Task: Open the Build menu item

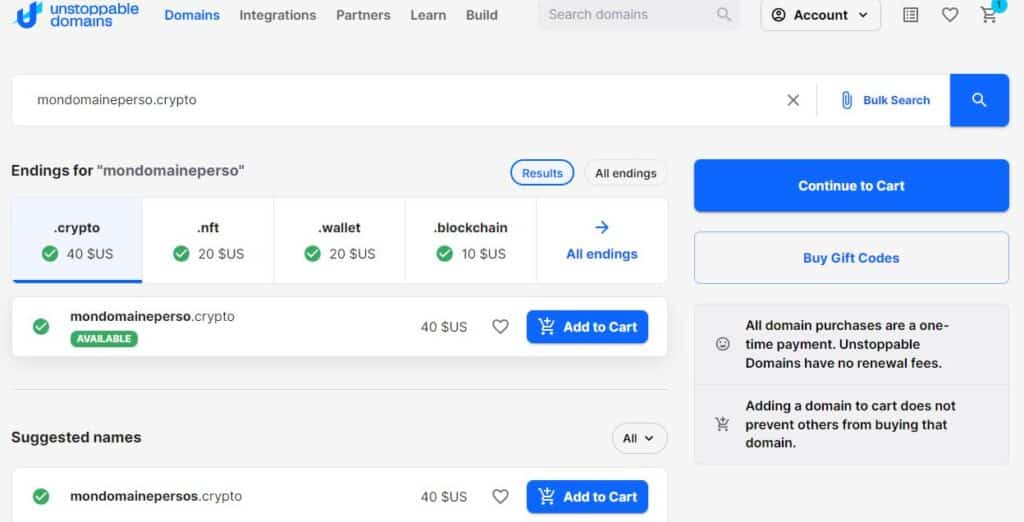Action: click(x=482, y=15)
